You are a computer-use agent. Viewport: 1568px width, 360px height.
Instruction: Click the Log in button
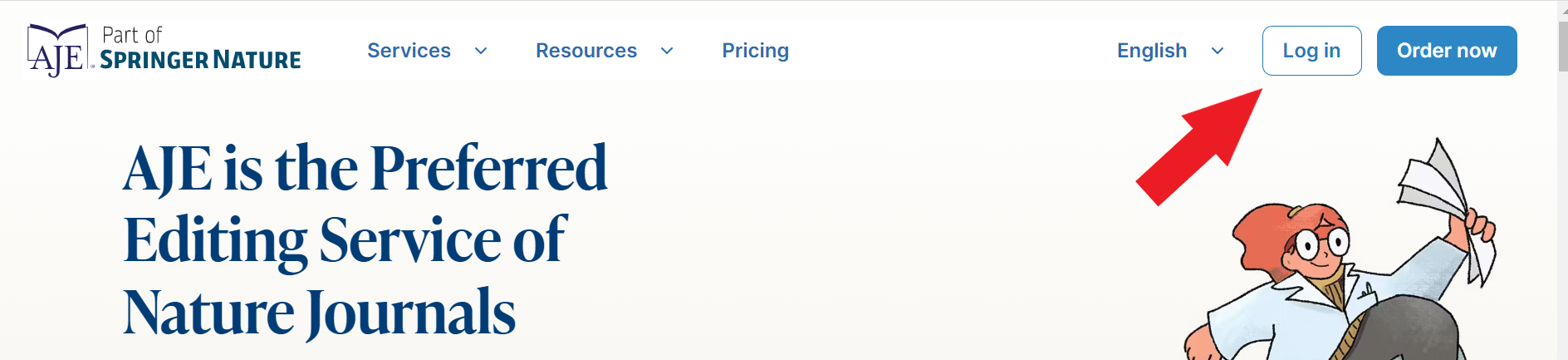(1312, 51)
